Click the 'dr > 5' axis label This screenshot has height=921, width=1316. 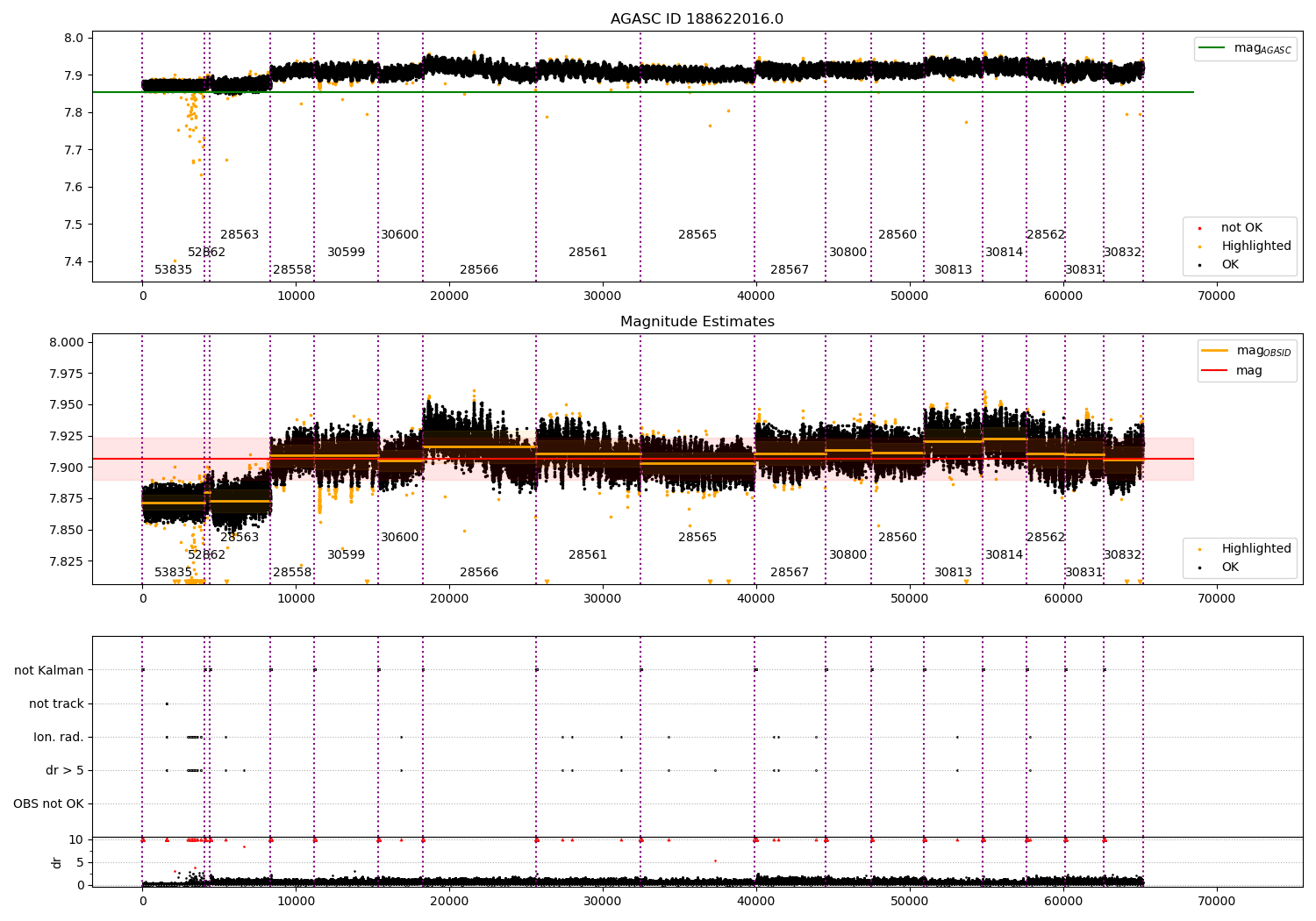tap(65, 770)
